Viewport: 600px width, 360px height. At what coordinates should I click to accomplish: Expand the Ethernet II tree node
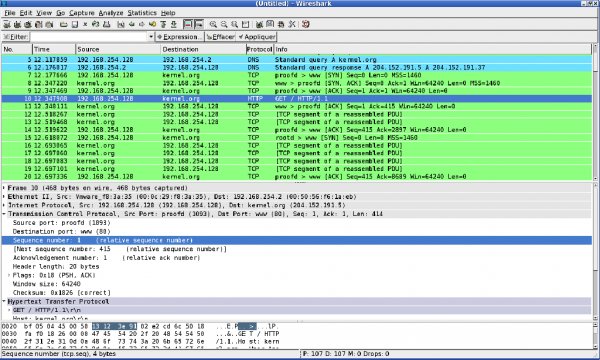pos(4,197)
